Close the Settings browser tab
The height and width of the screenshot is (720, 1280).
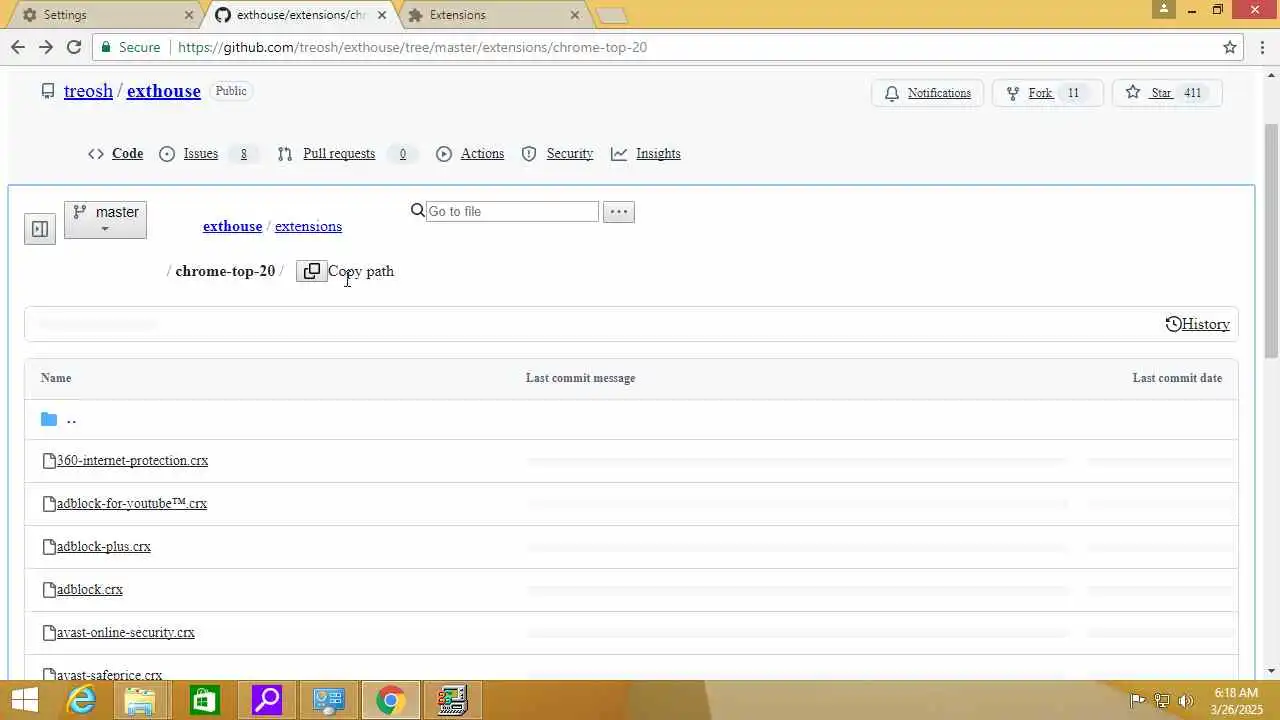point(189,15)
